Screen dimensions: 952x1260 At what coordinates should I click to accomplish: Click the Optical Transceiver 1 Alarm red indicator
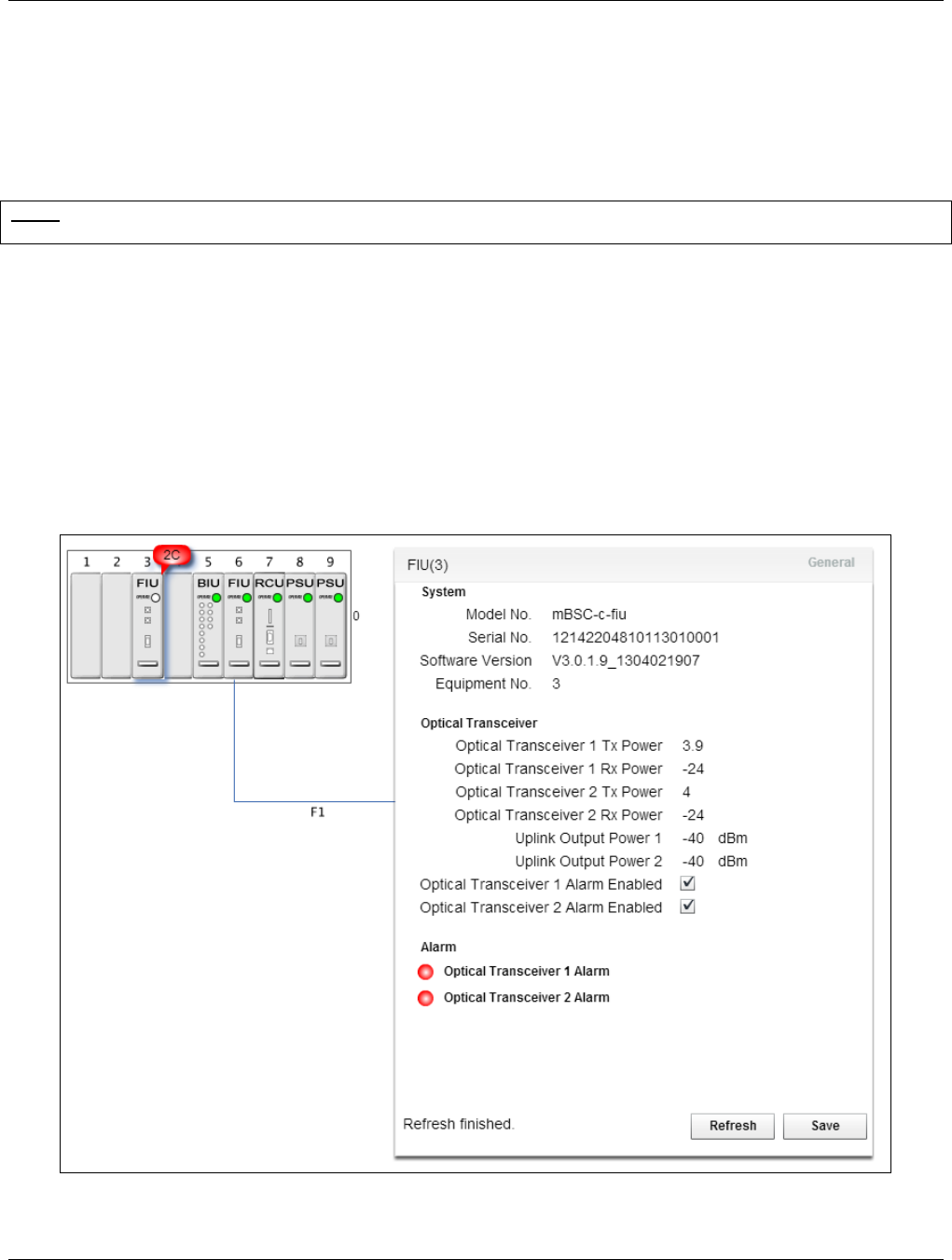[426, 972]
